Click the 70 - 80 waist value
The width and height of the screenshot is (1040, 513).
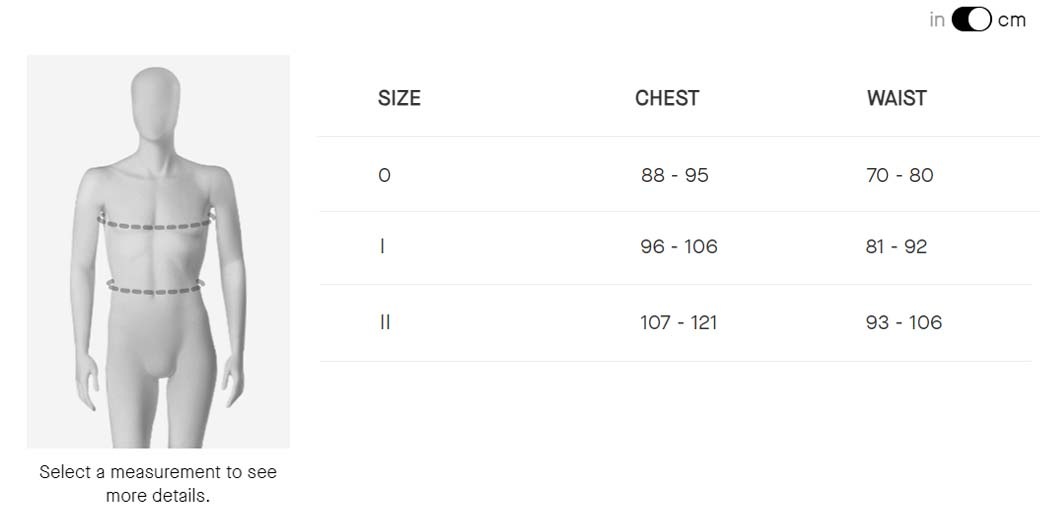(x=900, y=175)
